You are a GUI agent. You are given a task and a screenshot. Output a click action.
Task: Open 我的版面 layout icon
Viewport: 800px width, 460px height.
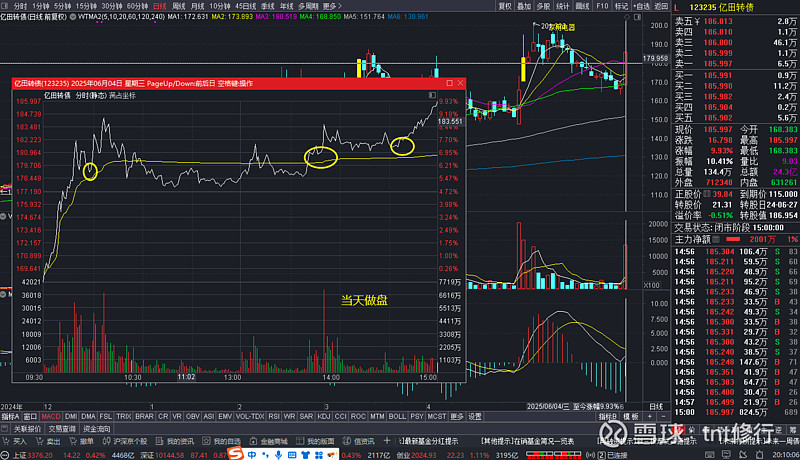[299, 441]
